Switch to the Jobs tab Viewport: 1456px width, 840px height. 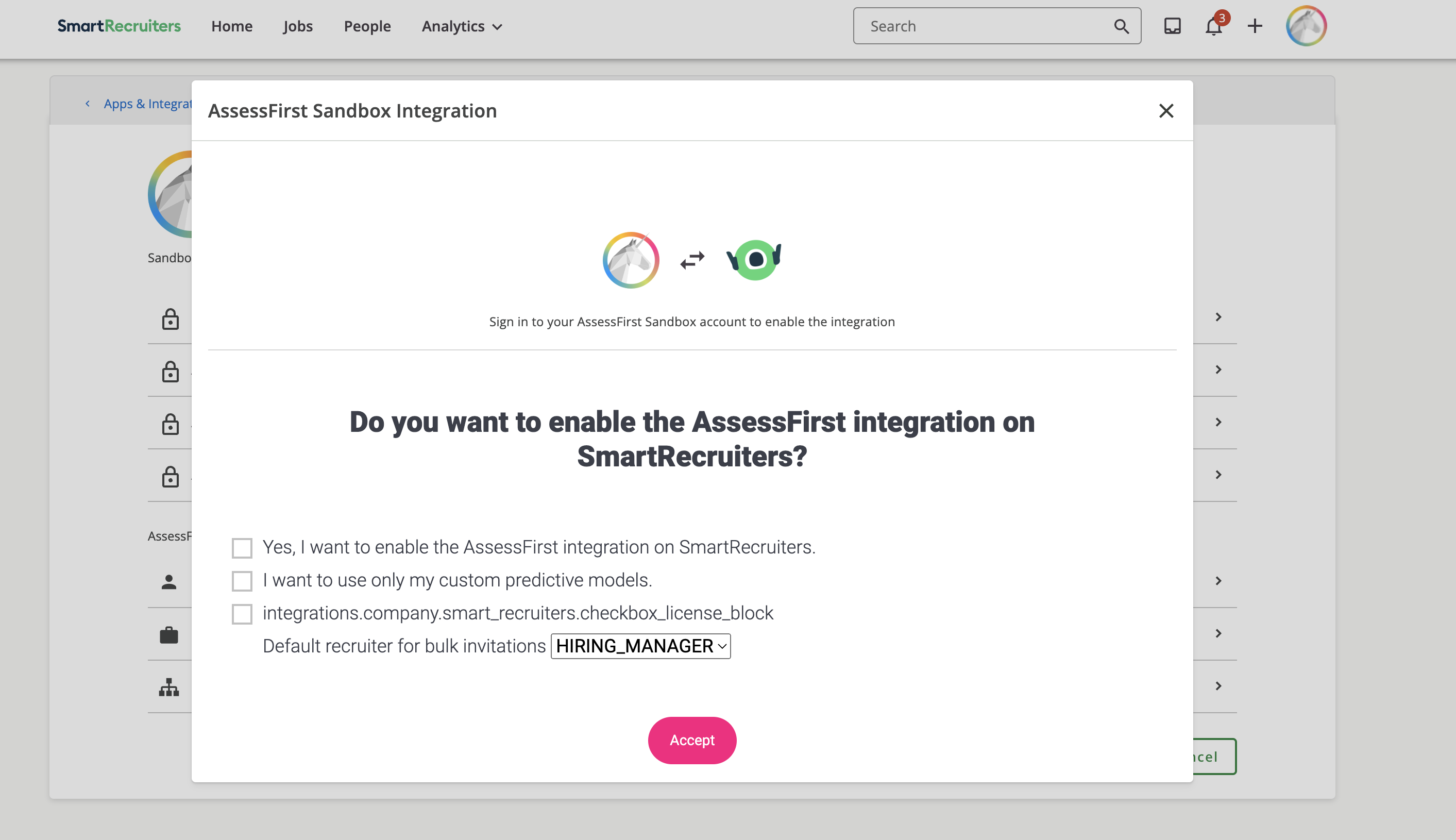(x=298, y=26)
